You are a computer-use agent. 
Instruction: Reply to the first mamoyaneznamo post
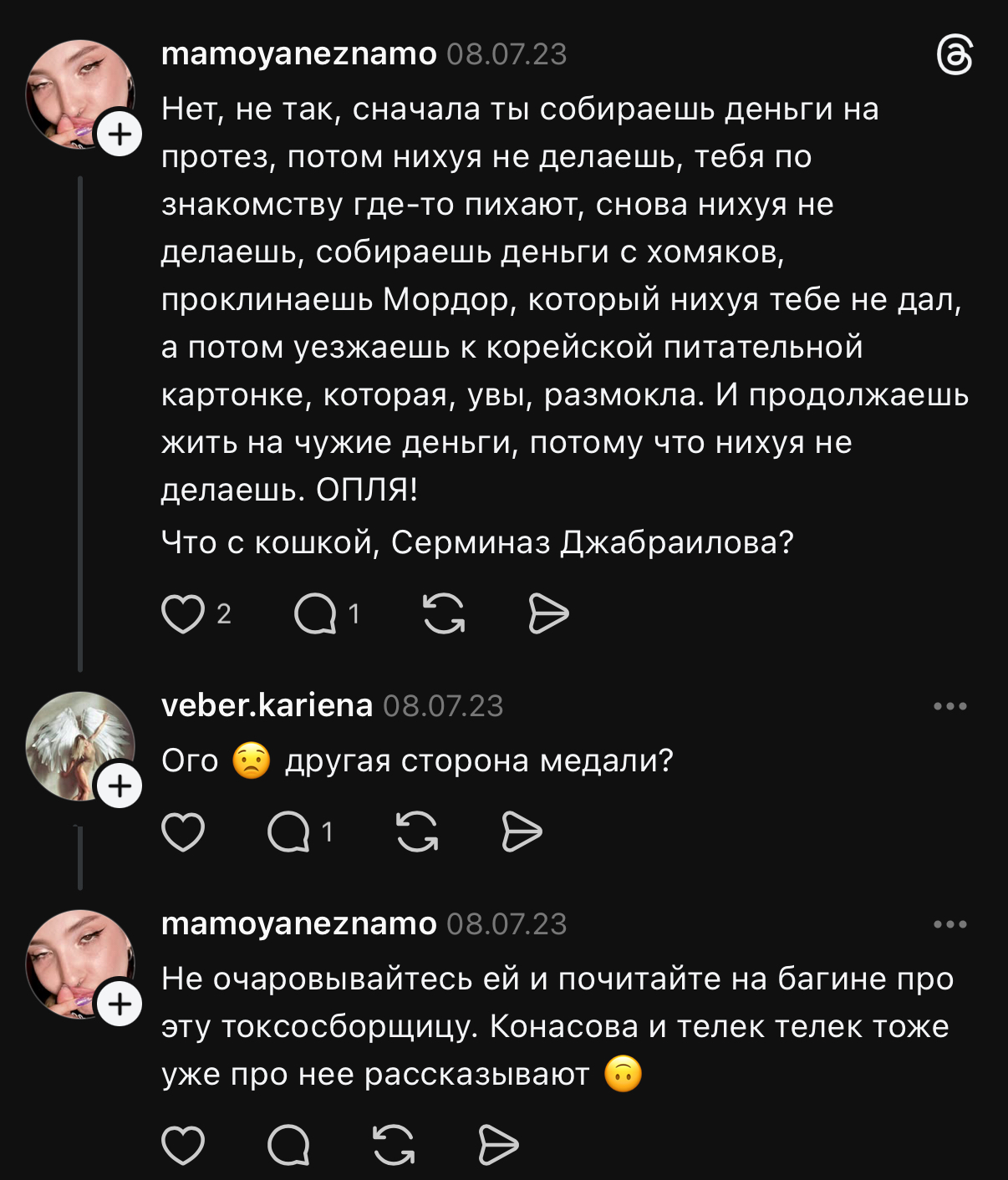tap(316, 614)
